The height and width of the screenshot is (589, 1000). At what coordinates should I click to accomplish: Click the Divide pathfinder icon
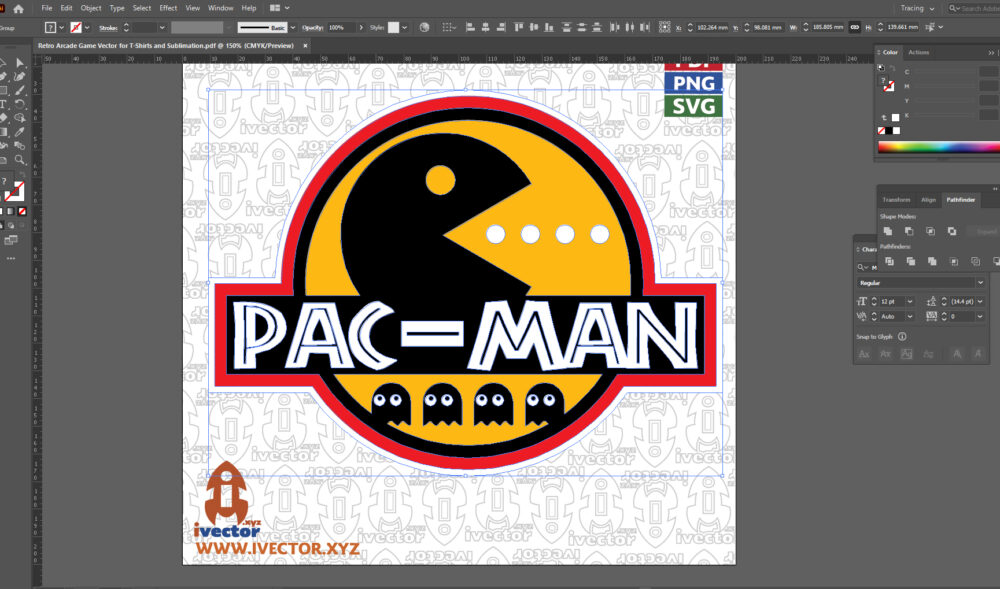[889, 261]
